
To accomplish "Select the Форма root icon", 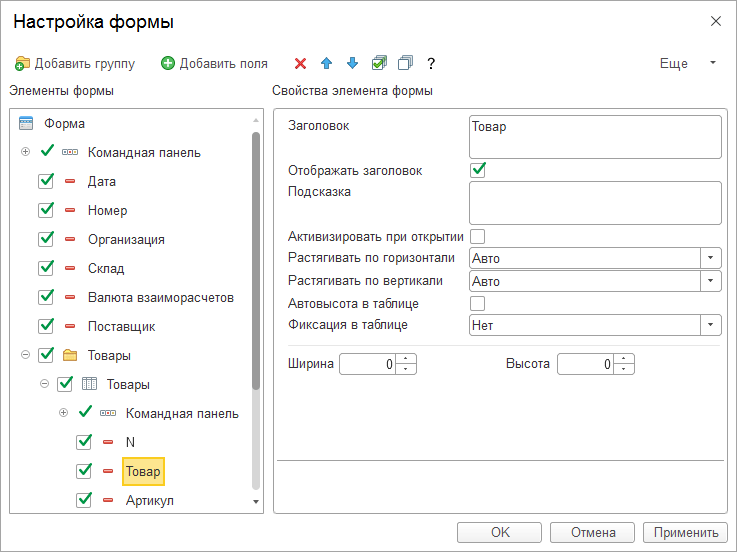I will pyautogui.click(x=26, y=123).
